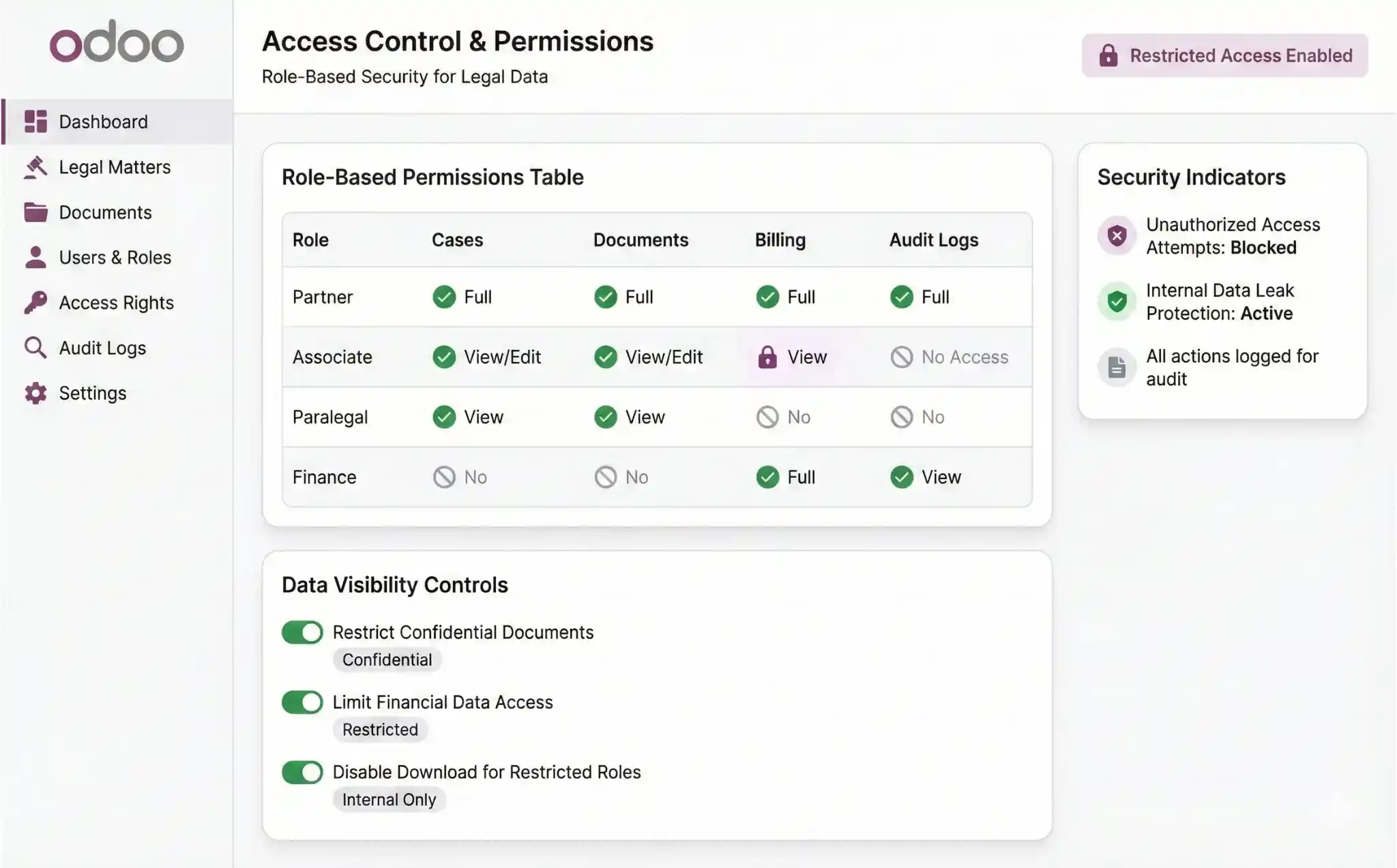
Task: Turn off Limit Financial Data Access
Action: tap(302, 702)
